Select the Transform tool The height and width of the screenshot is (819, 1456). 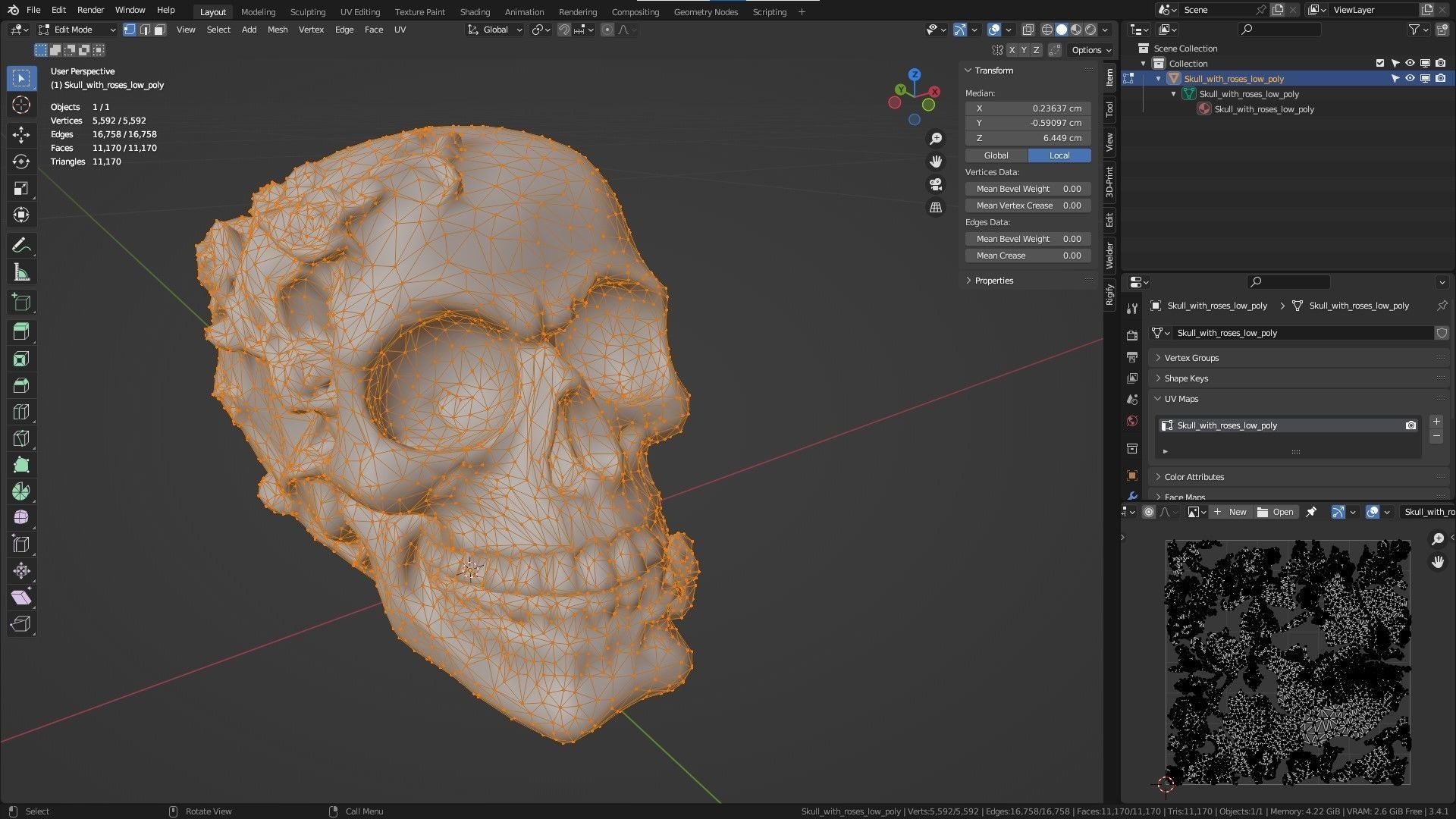[x=21, y=215]
